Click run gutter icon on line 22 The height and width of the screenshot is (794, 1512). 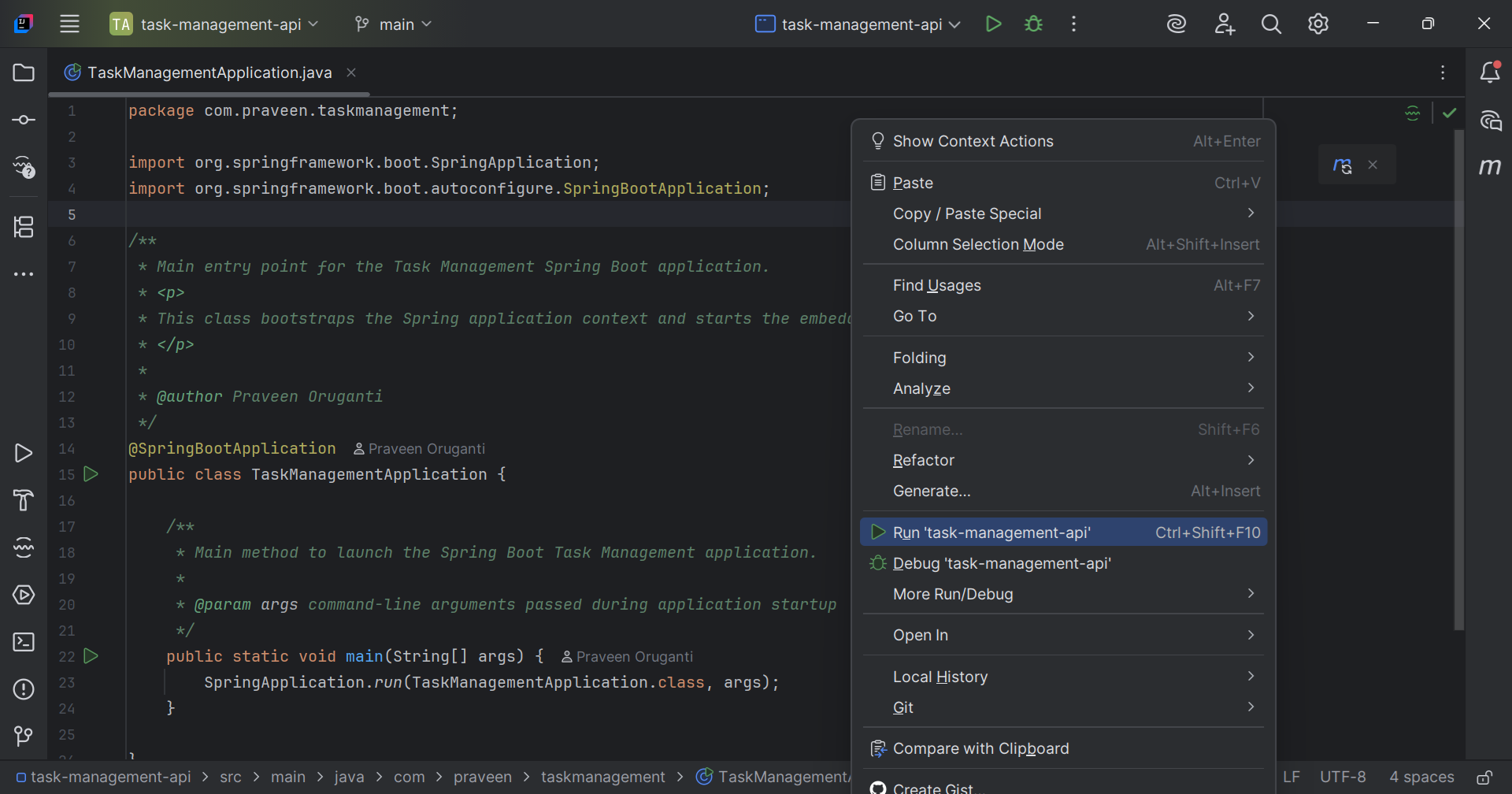(91, 656)
